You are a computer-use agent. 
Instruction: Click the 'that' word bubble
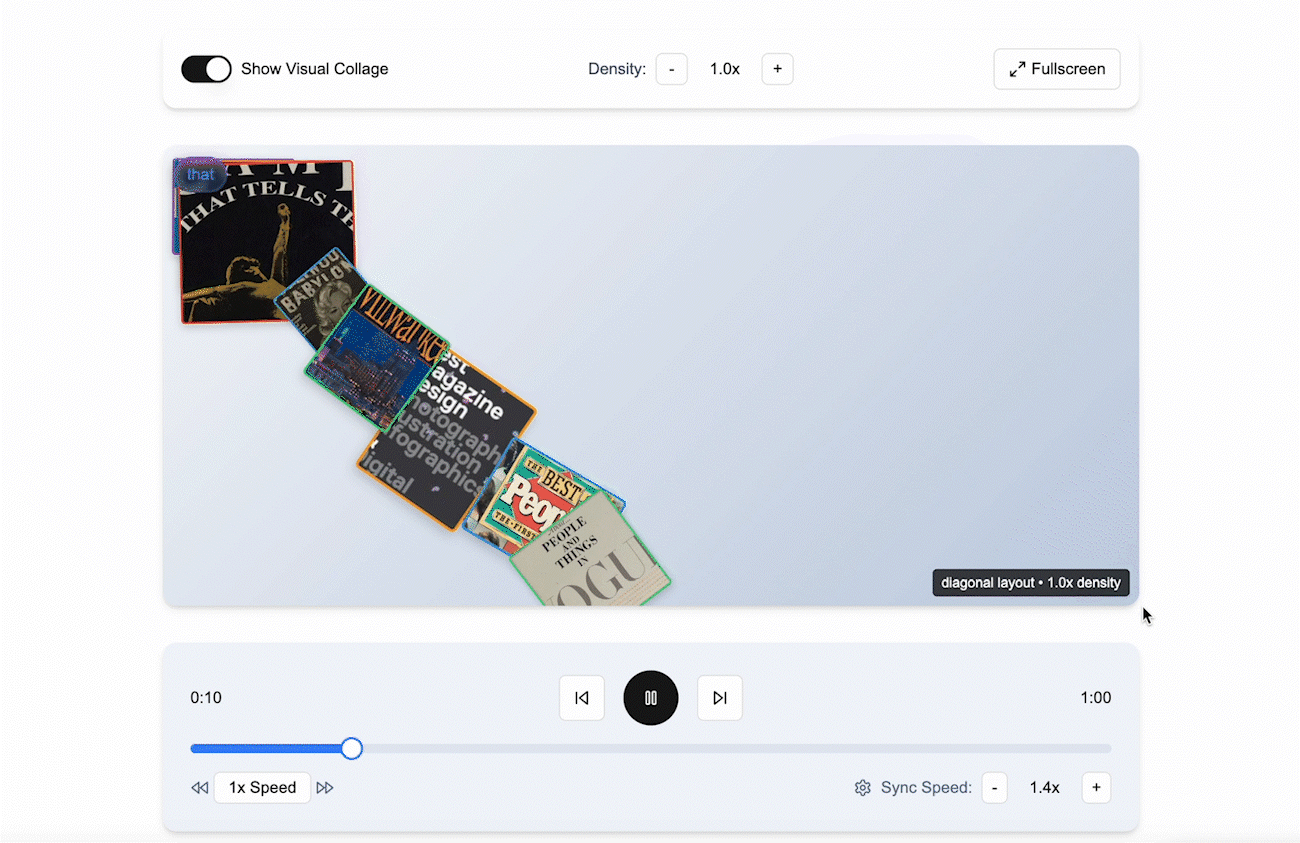(201, 174)
